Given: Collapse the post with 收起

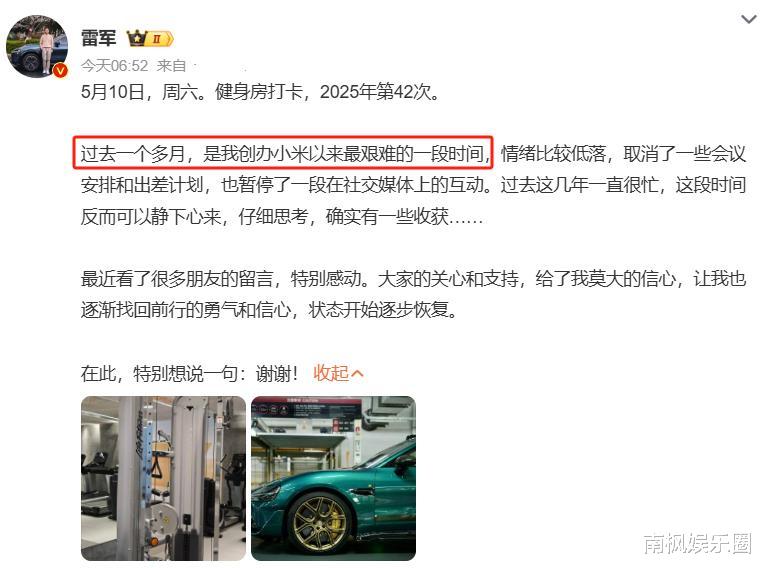Looking at the screenshot, I should [x=331, y=374].
